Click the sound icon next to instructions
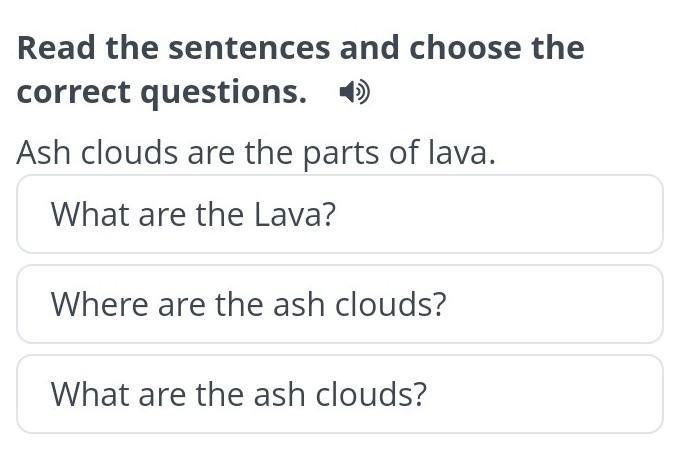Viewport: 700px width, 464px height. 354,92
